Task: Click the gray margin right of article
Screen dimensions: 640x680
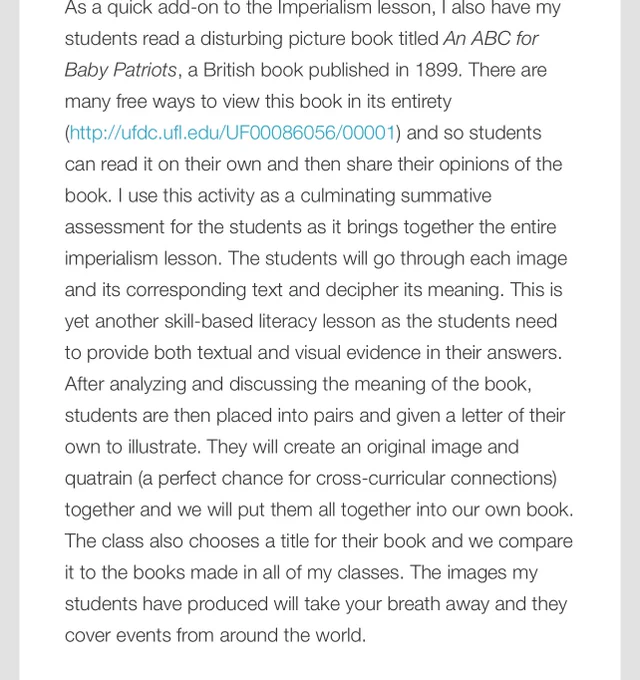Action: 630,340
